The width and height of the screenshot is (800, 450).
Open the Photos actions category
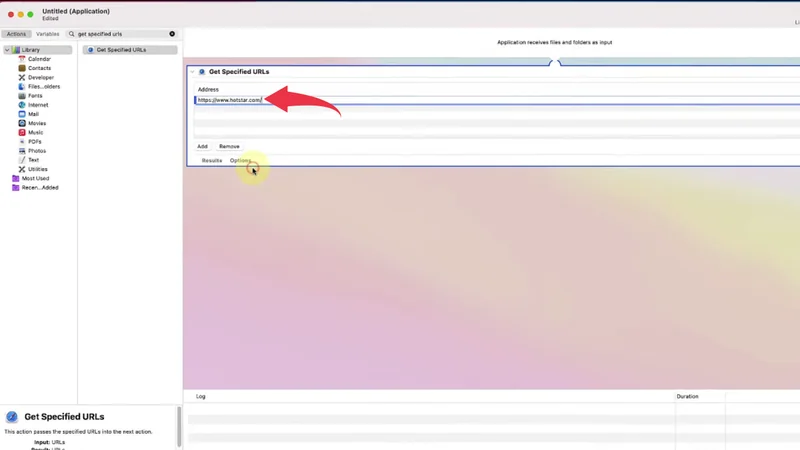pyautogui.click(x=36, y=151)
